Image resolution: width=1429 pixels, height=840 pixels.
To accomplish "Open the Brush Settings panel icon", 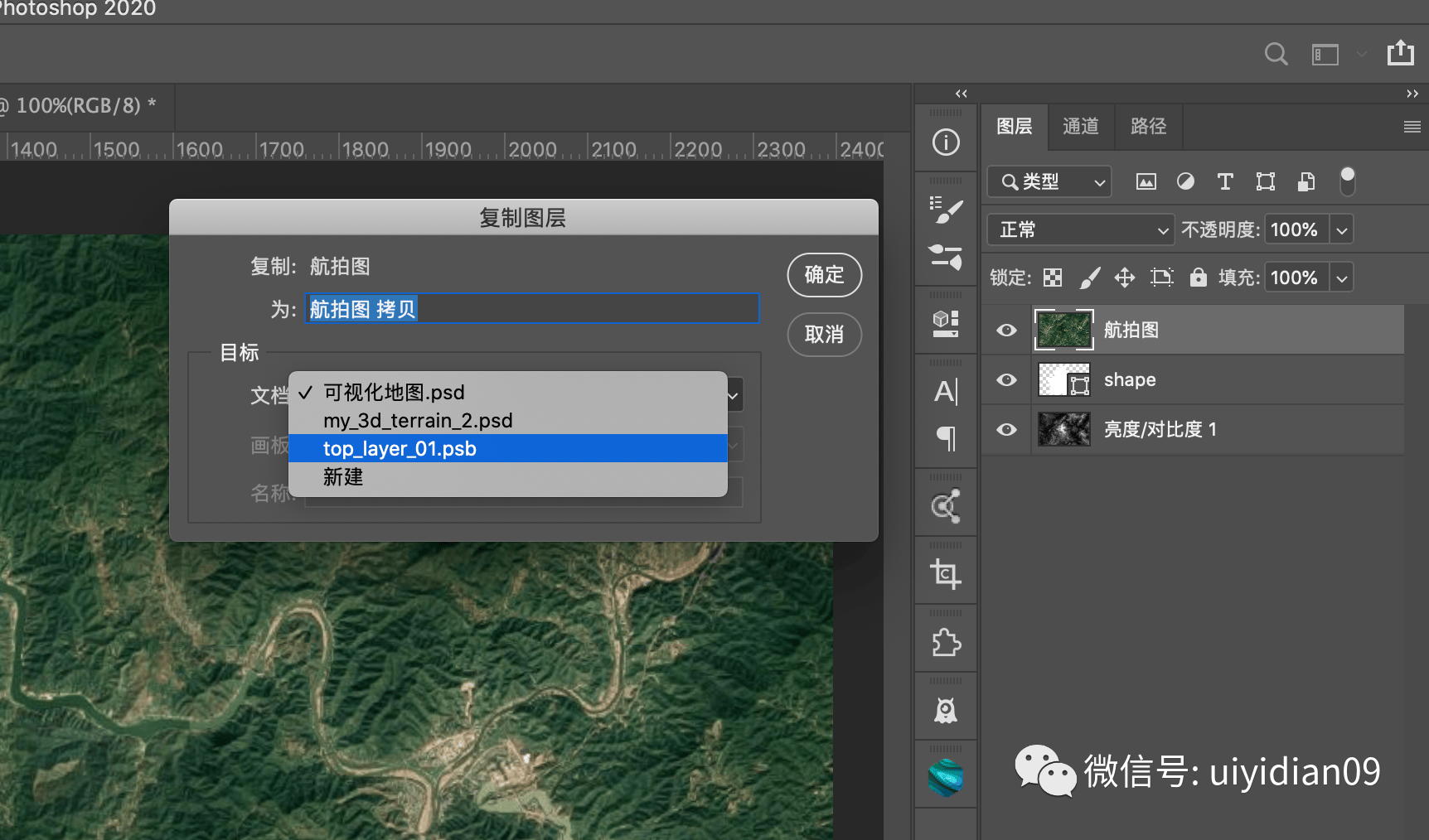I will pyautogui.click(x=946, y=210).
